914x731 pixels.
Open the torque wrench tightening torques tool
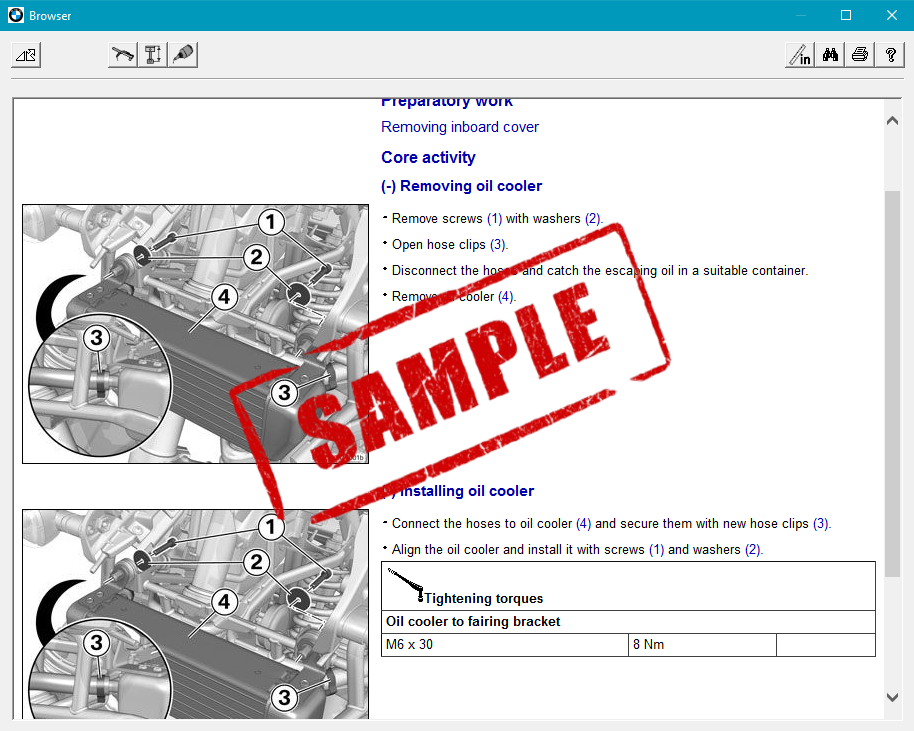(x=123, y=55)
